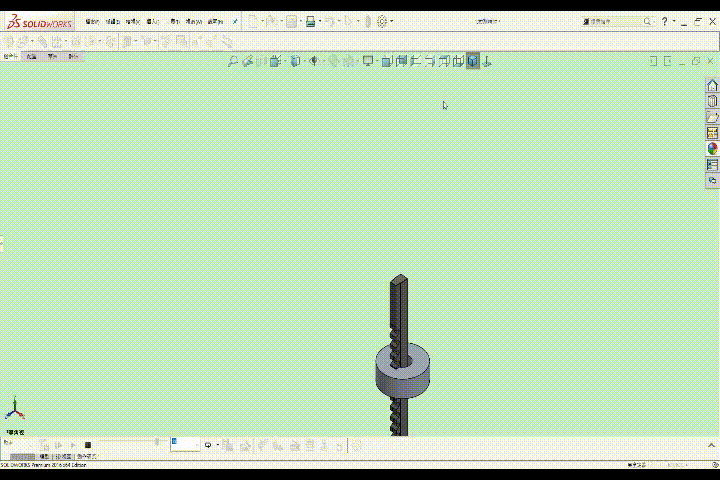Viewport: 720px width, 480px height.
Task: Click the Motion Study tab at the bottom
Action: tap(87, 457)
